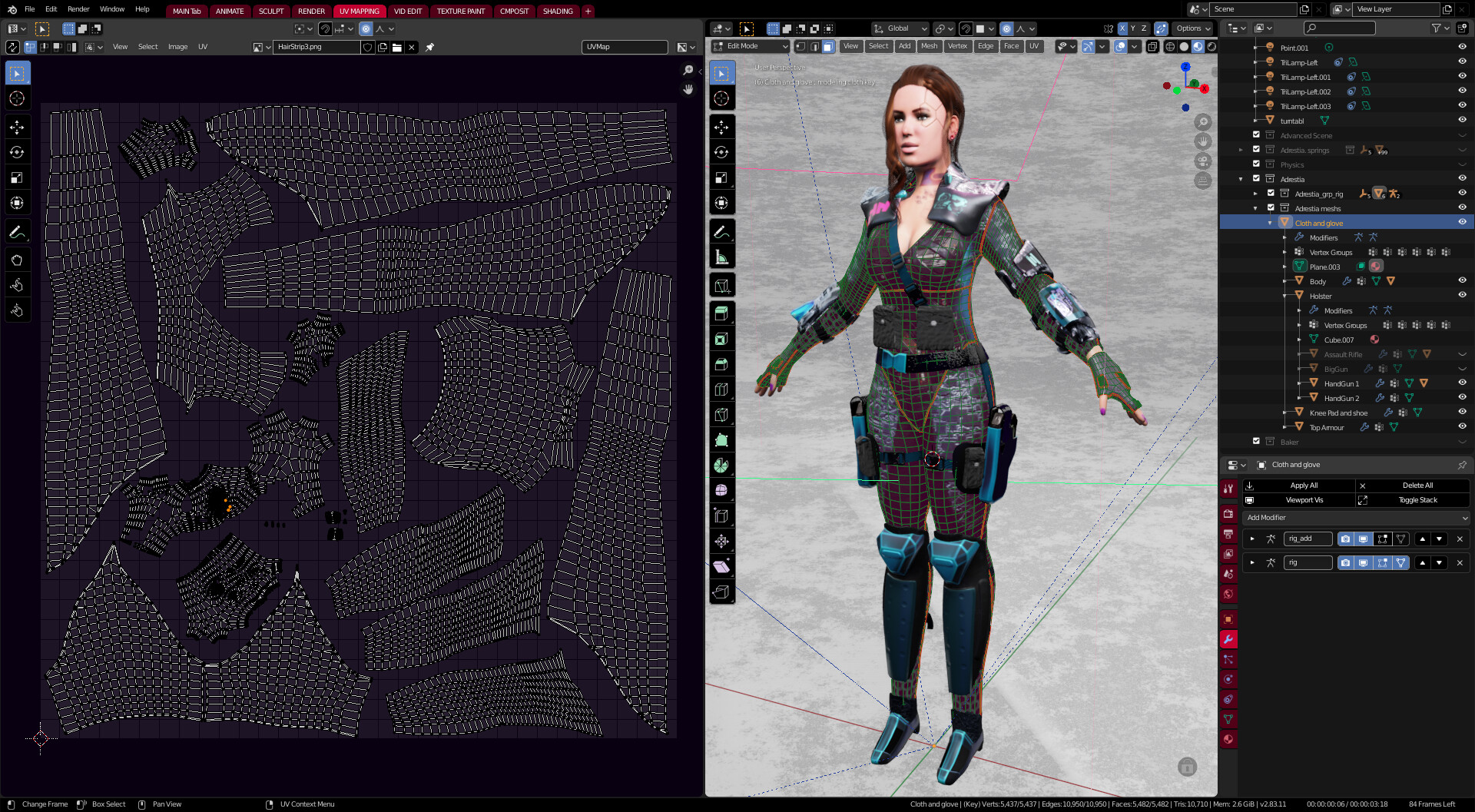1475x812 pixels.
Task: Select the Rotate tool in 3D viewport
Action: pyautogui.click(x=721, y=152)
